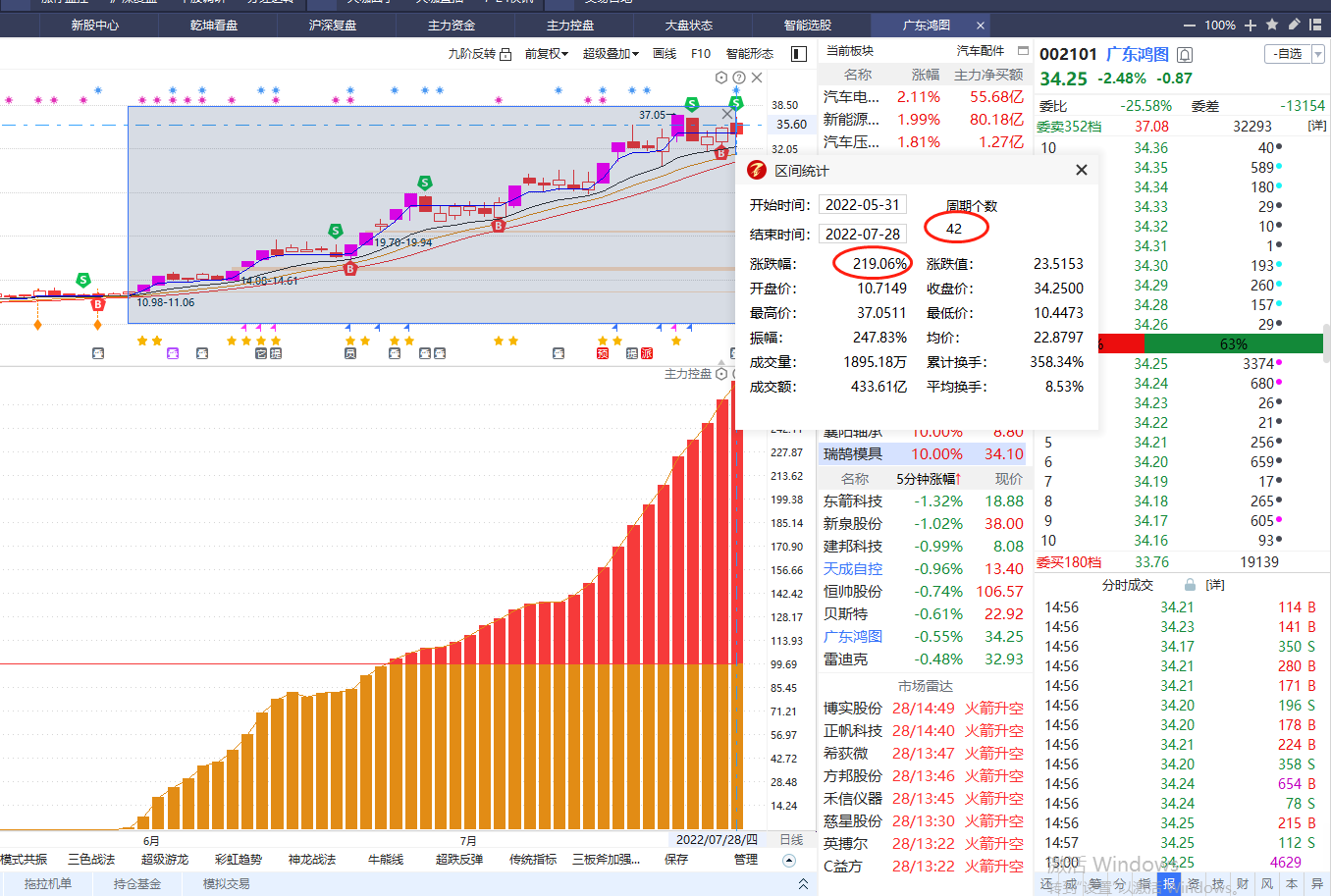
Task: Click the buy/sell ratio 63% green bar
Action: click(x=1233, y=343)
